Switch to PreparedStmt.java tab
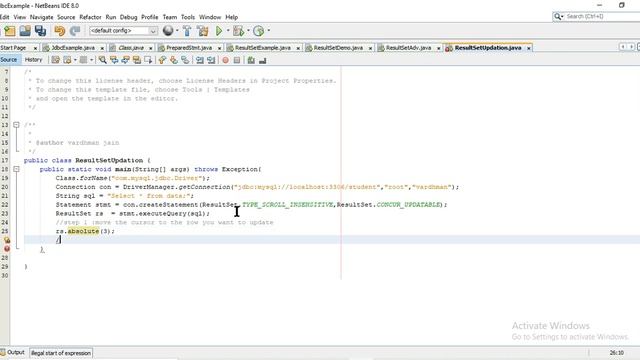 coord(189,48)
